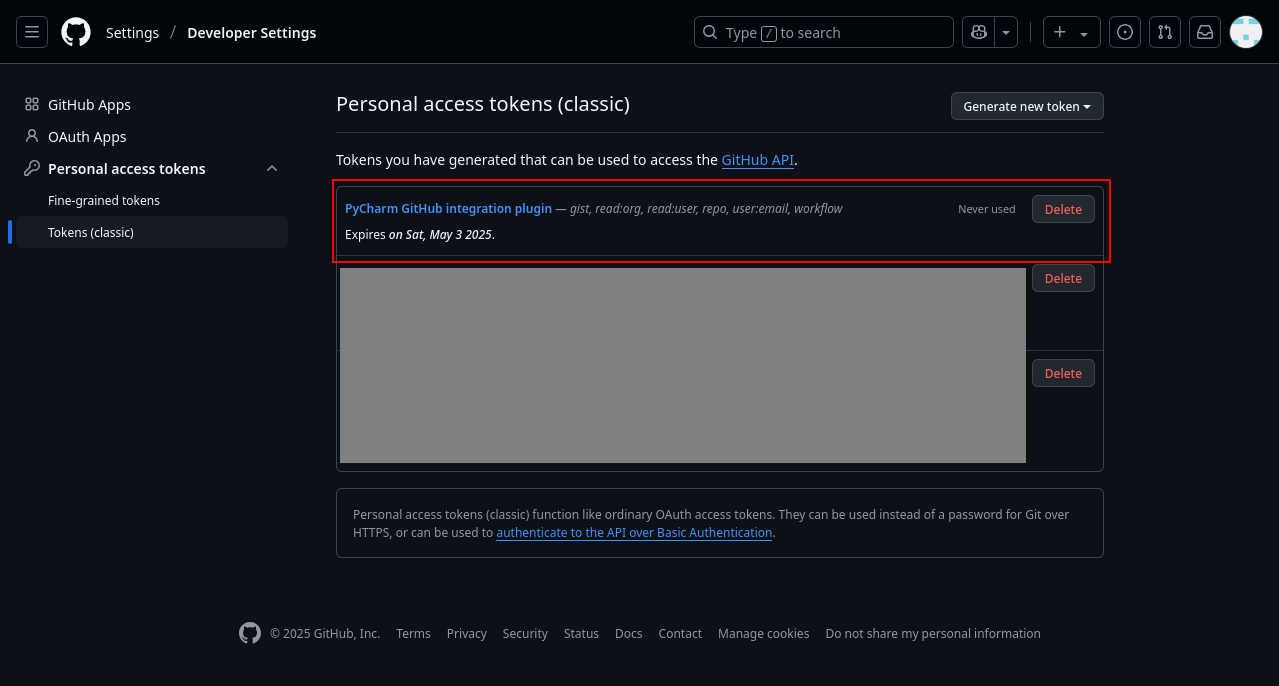Image resolution: width=1279 pixels, height=686 pixels.
Task: Select OAuth Apps in sidebar
Action: tap(87, 137)
